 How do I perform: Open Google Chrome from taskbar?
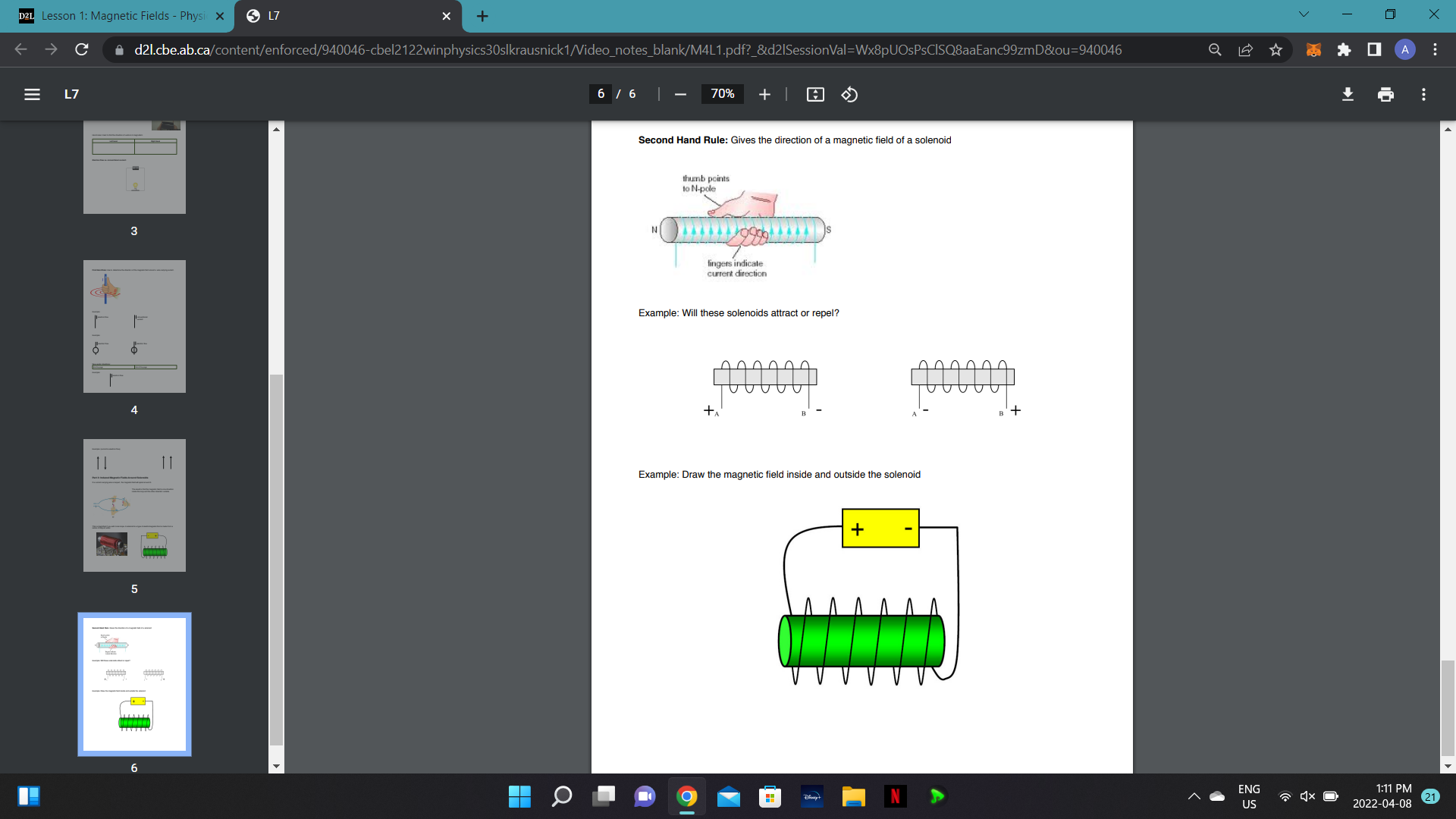coord(687,796)
